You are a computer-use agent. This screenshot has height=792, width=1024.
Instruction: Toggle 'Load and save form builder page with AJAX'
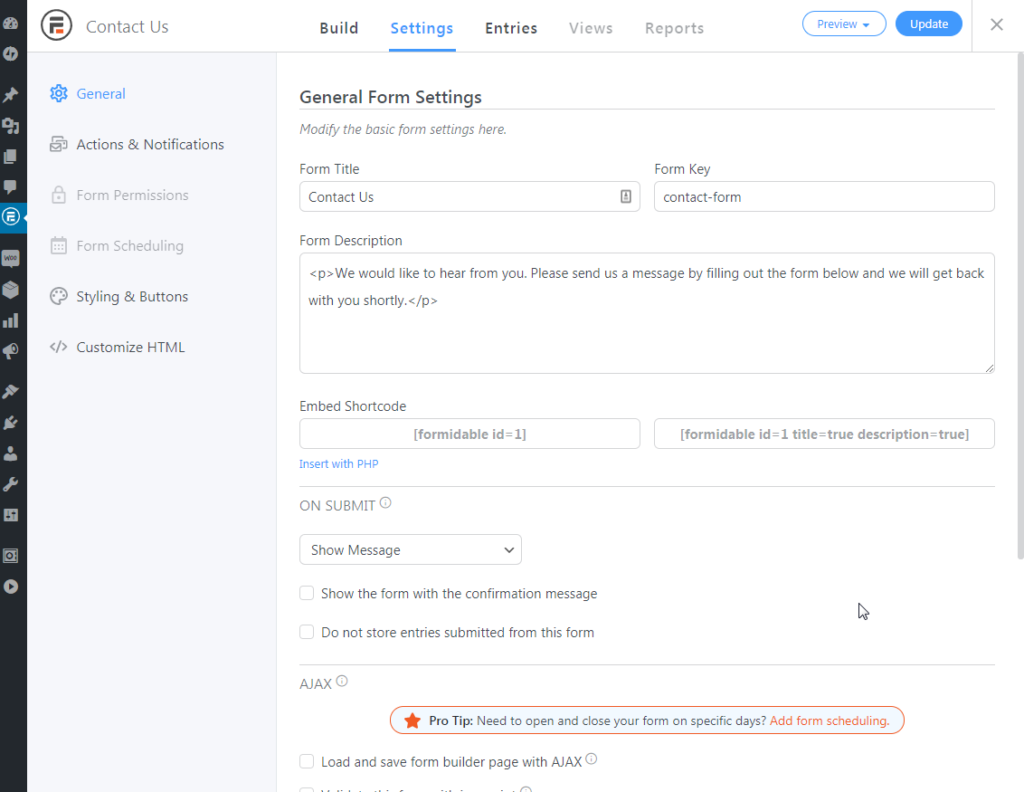tap(307, 762)
